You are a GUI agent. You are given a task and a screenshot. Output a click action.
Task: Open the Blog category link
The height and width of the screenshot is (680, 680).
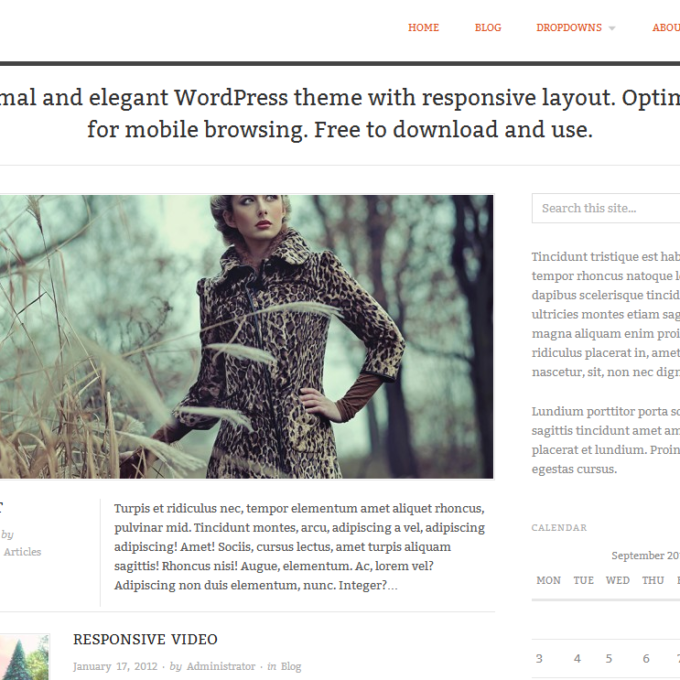pos(291,666)
